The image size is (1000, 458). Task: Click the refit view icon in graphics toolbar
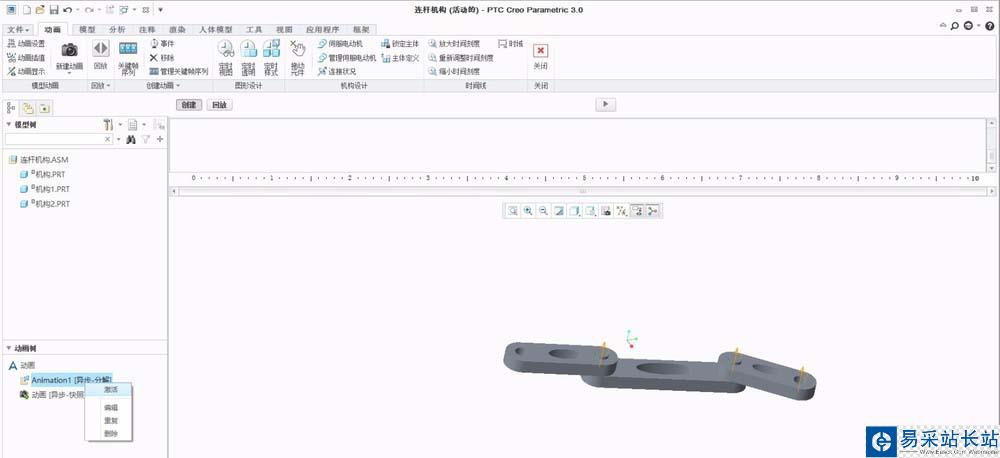point(513,211)
